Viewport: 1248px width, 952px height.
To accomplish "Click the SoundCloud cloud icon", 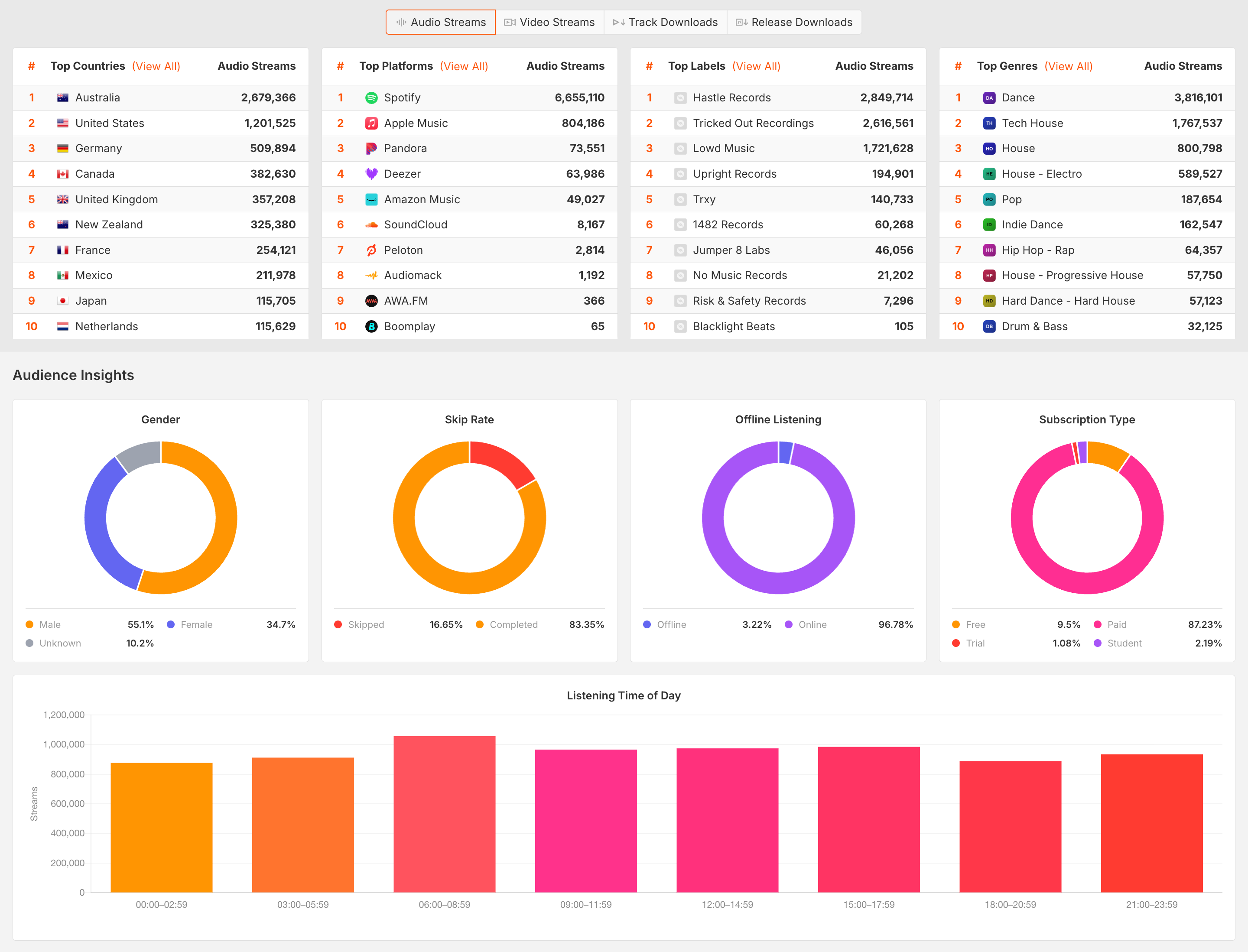I will pos(371,225).
